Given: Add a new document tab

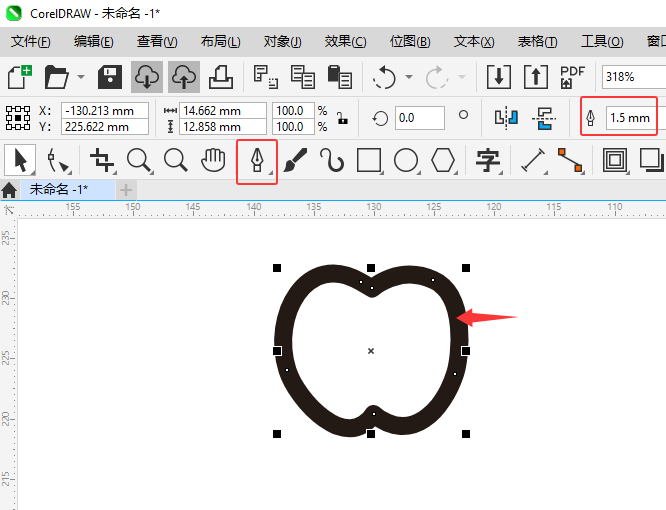Looking at the screenshot, I should tap(126, 190).
